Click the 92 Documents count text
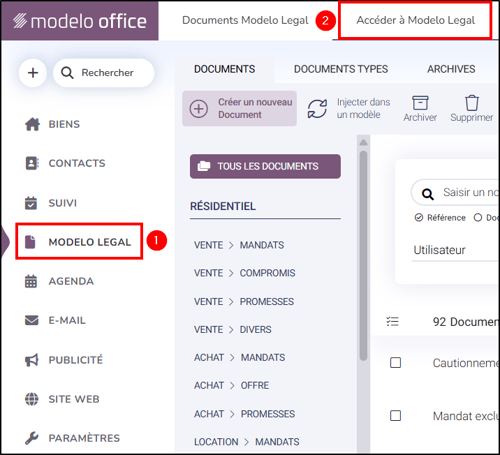 [466, 322]
